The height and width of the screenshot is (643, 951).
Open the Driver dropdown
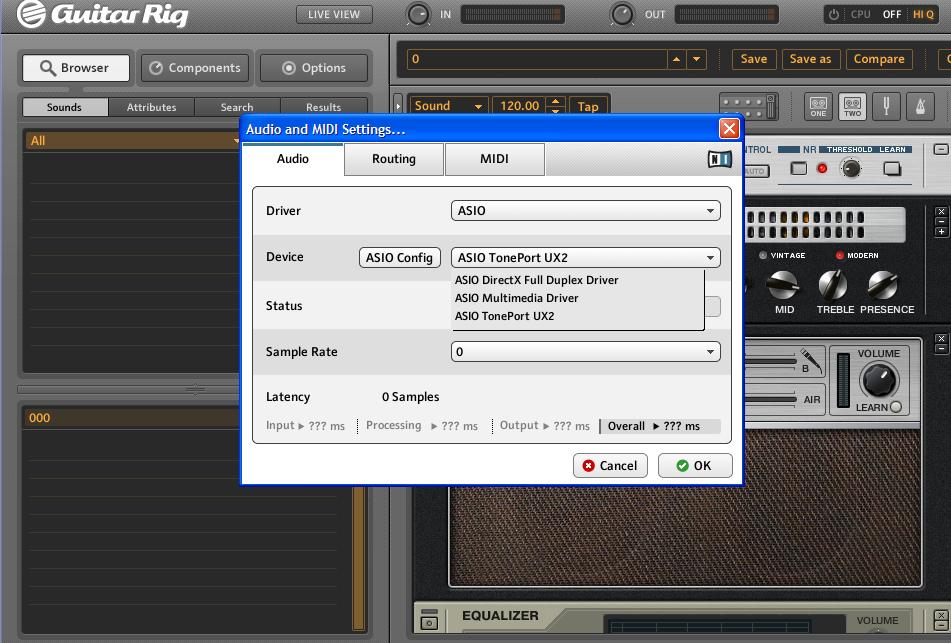(x=585, y=211)
